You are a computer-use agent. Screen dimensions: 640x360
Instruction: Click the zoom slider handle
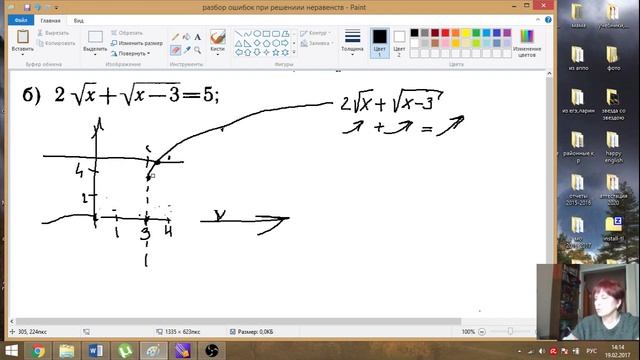point(510,331)
